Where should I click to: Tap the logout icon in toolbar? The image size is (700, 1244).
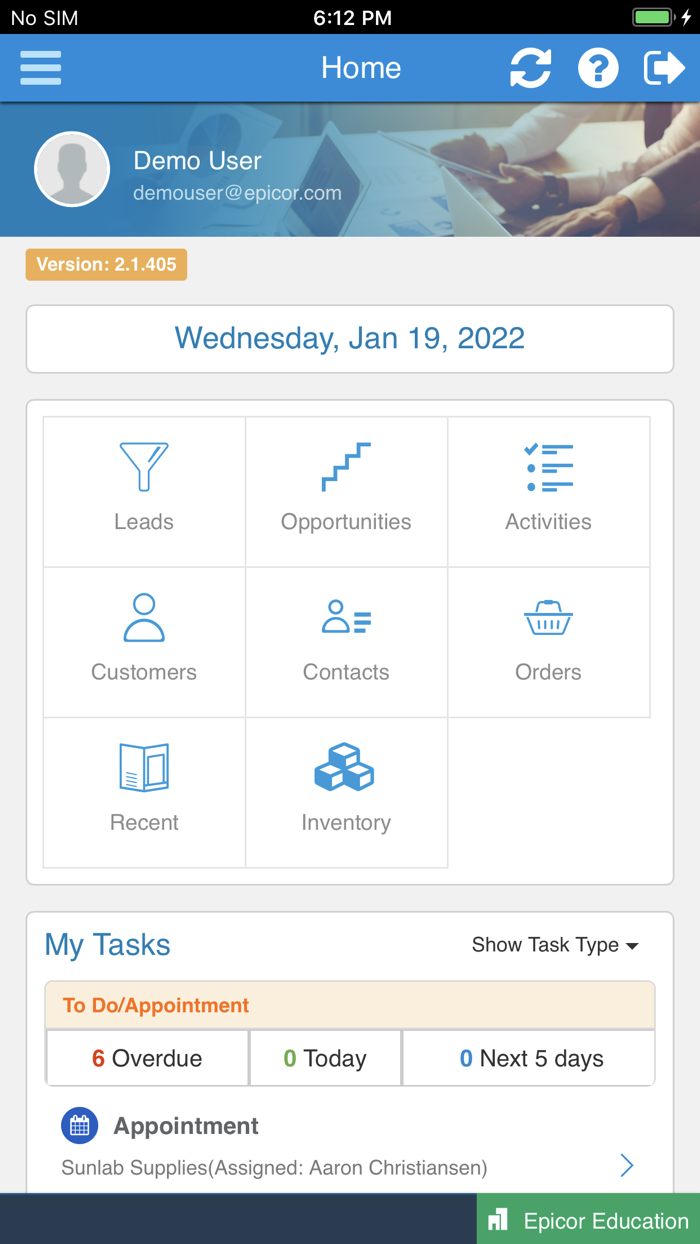[x=664, y=68]
